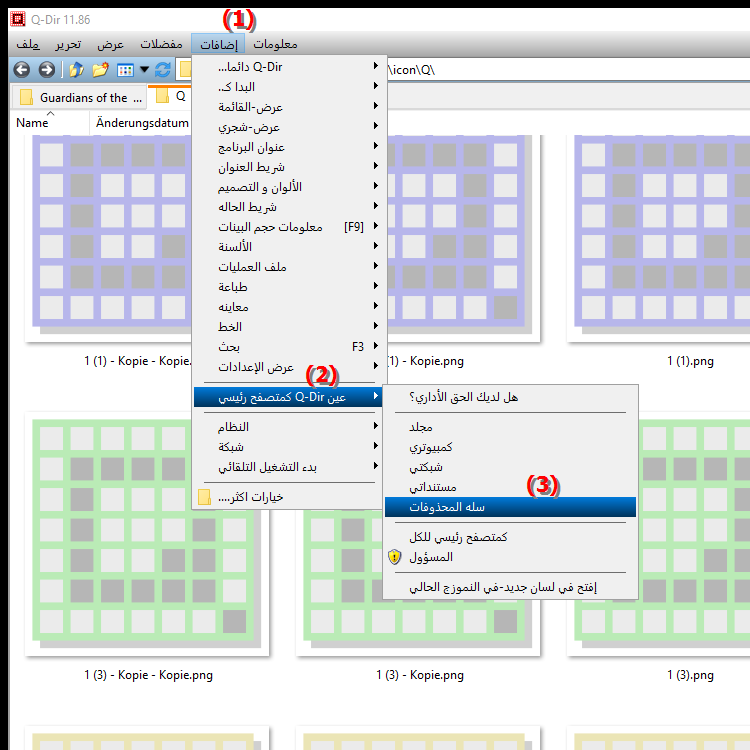750x750 pixels.
Task: Go forward with the right arrow button
Action: point(46,70)
